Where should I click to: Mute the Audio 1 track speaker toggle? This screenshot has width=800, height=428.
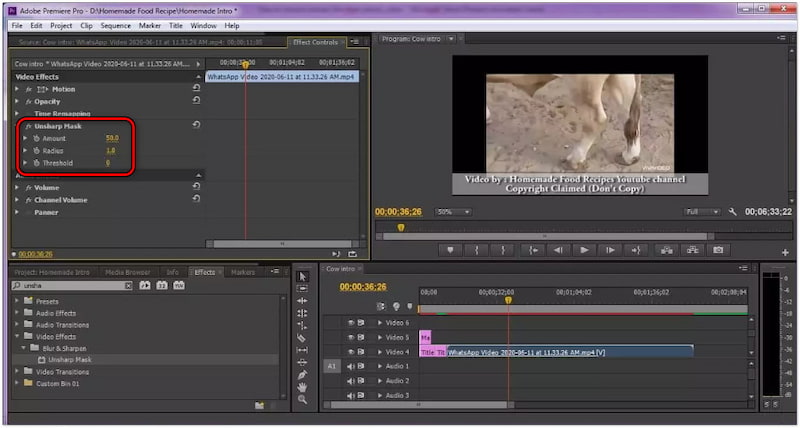(351, 366)
